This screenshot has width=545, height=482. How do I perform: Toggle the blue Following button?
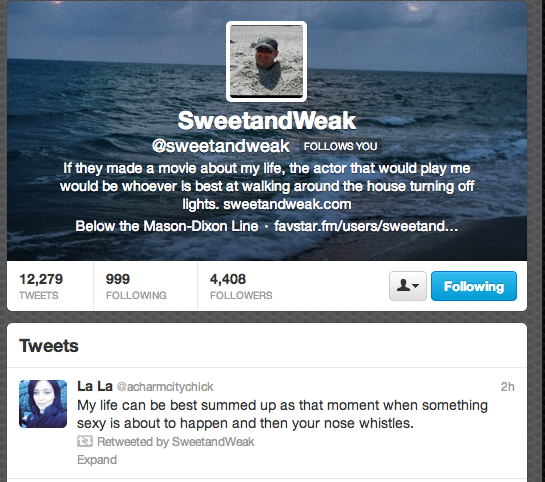tap(474, 286)
